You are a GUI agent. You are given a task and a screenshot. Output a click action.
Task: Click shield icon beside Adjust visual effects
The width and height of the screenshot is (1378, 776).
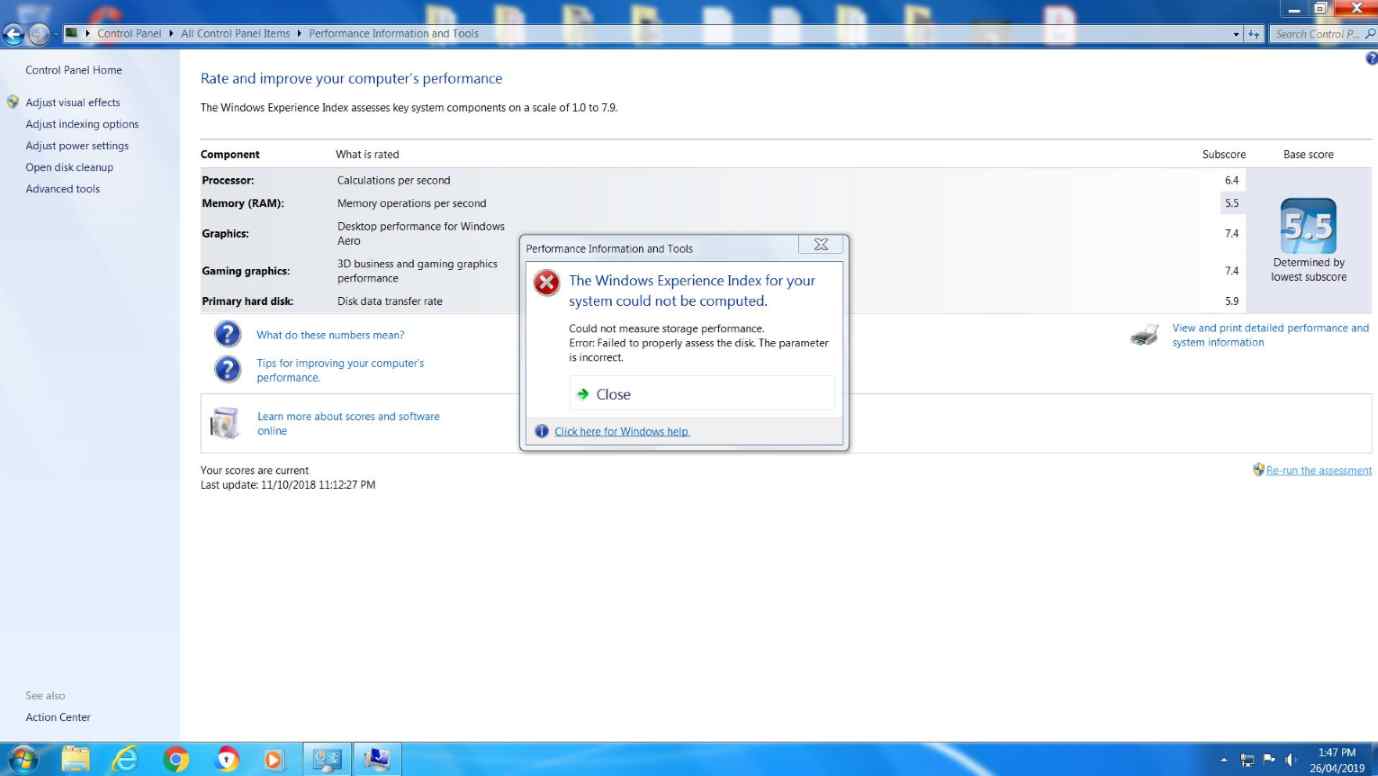13,102
